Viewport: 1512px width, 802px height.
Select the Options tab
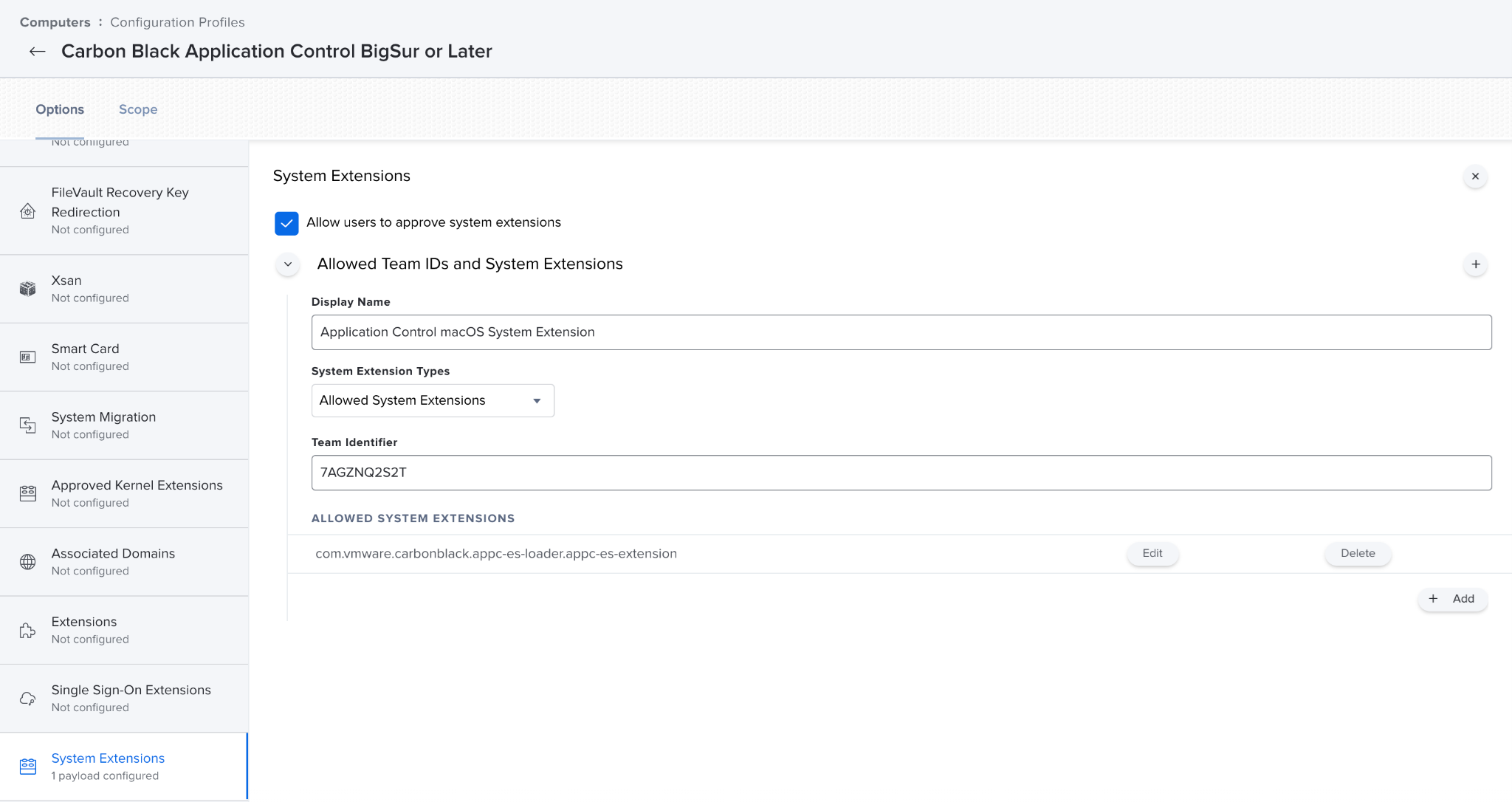(x=60, y=109)
